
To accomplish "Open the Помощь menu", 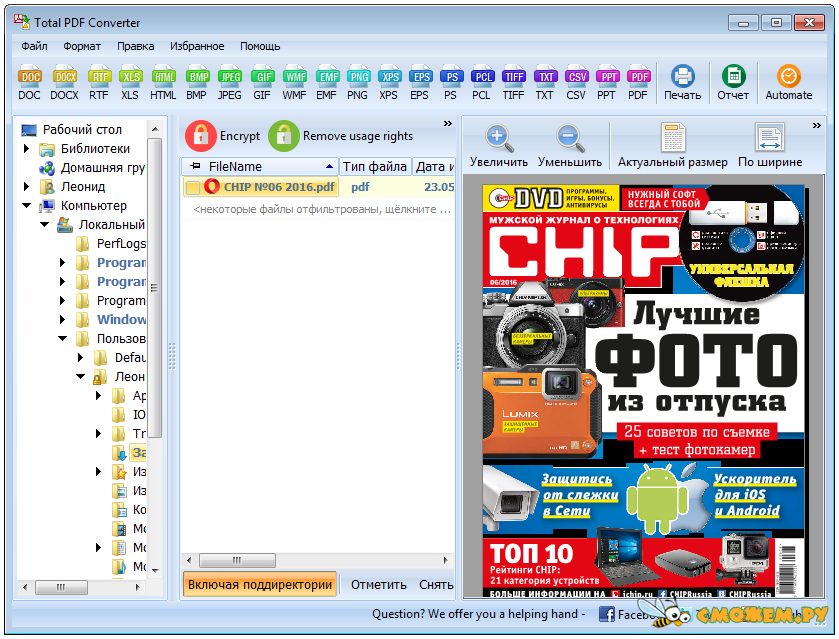I will 260,46.
